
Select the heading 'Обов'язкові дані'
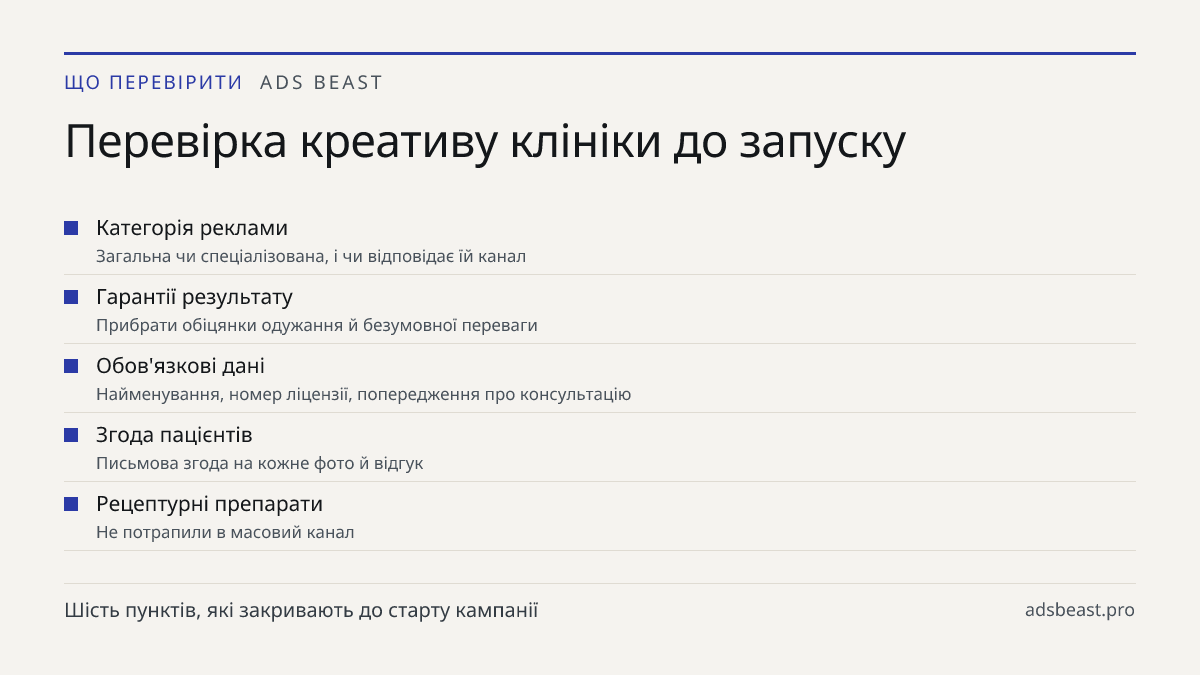coord(180,366)
